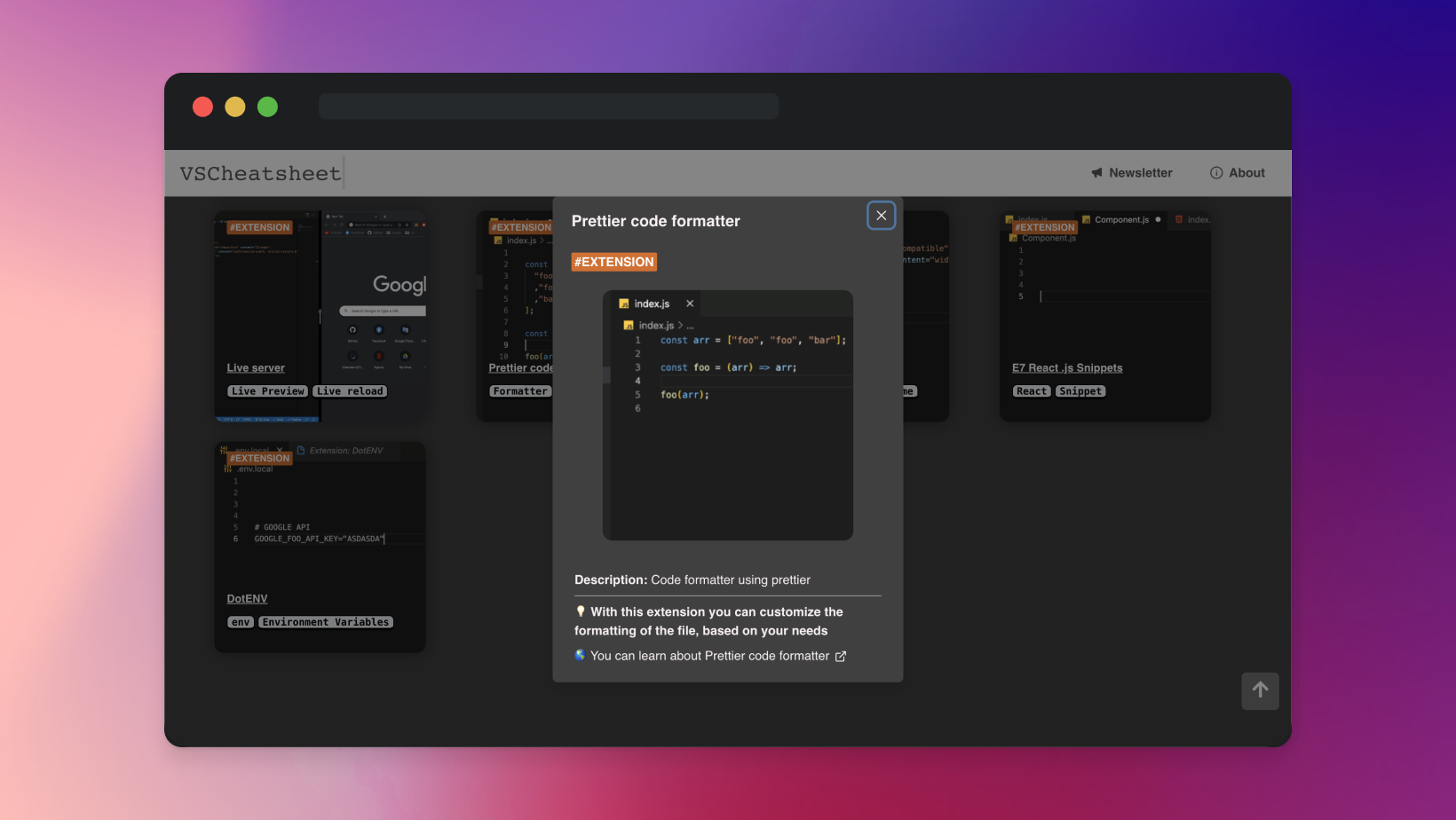
Task: Select the Live reload tag
Action: (350, 391)
